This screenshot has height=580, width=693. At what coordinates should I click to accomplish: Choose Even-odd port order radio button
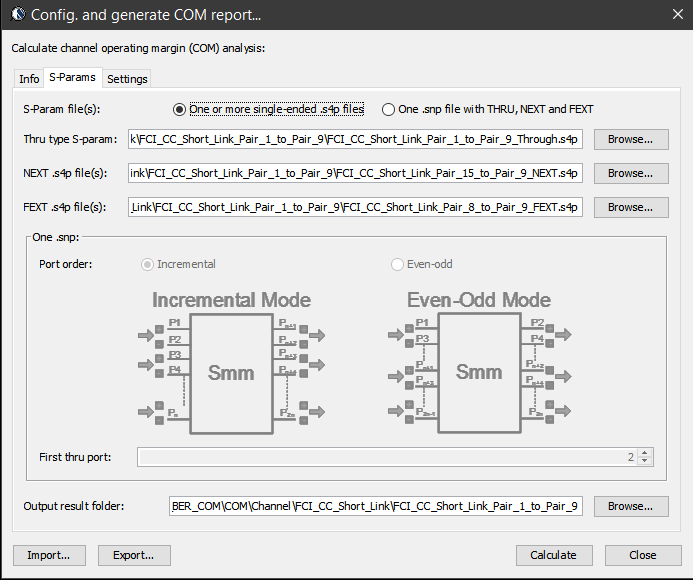click(x=398, y=264)
